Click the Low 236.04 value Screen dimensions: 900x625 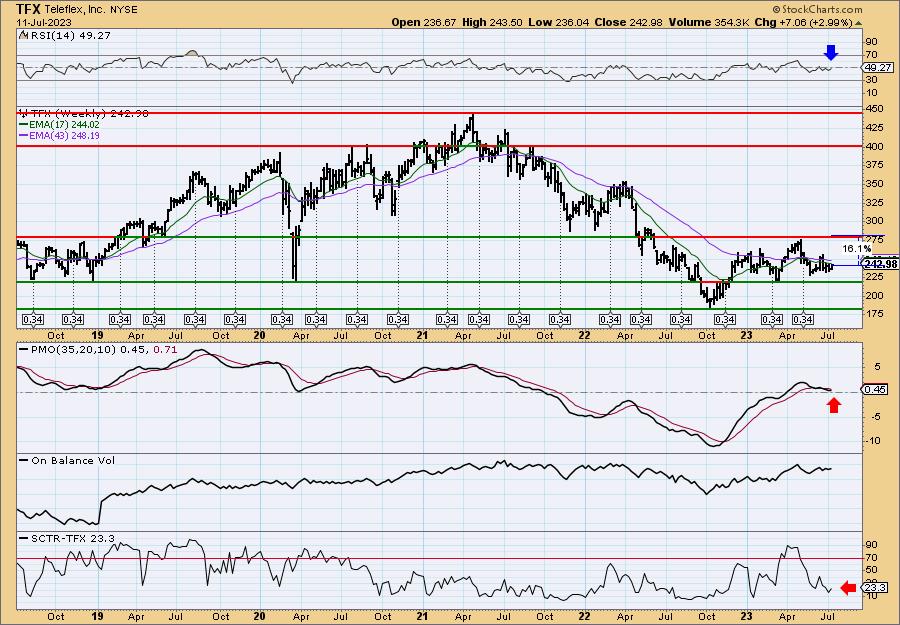[559, 22]
